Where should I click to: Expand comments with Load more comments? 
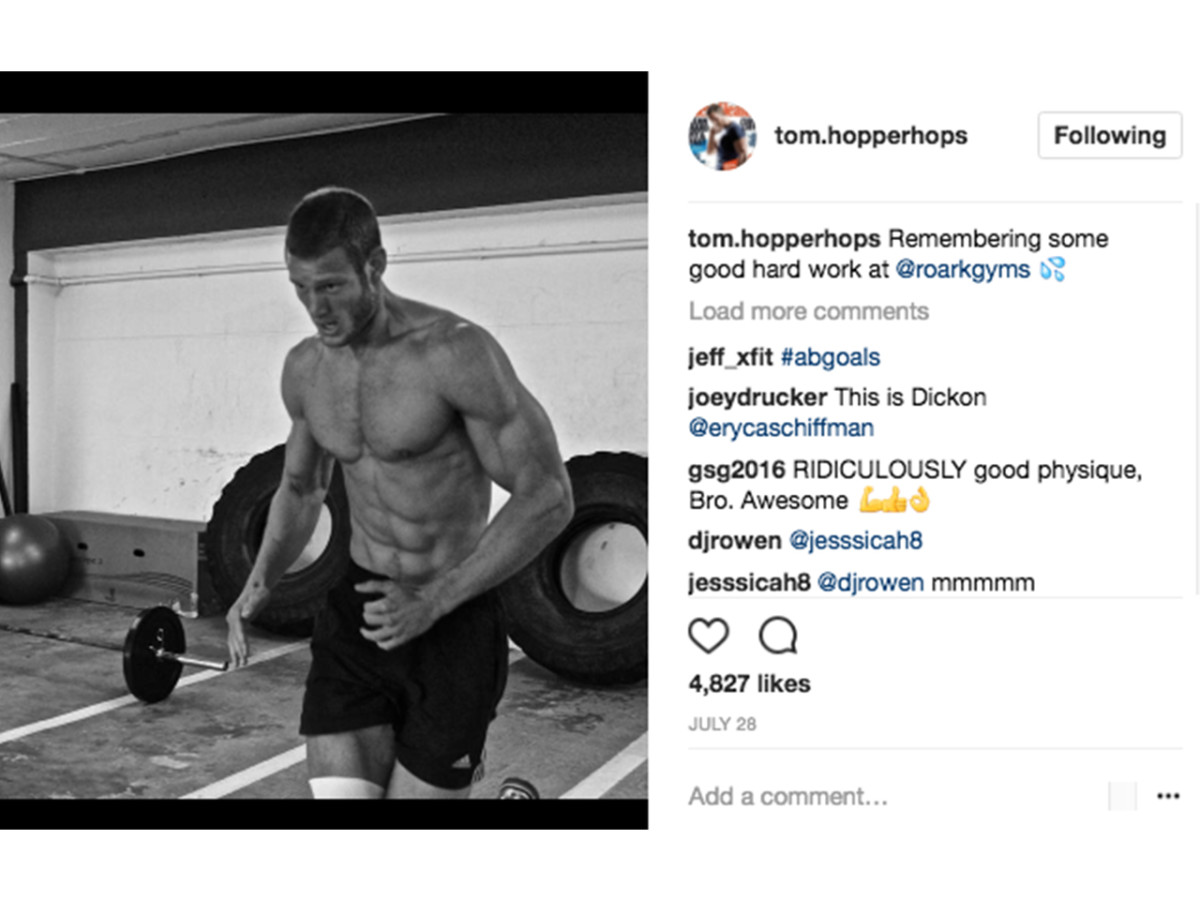808,311
